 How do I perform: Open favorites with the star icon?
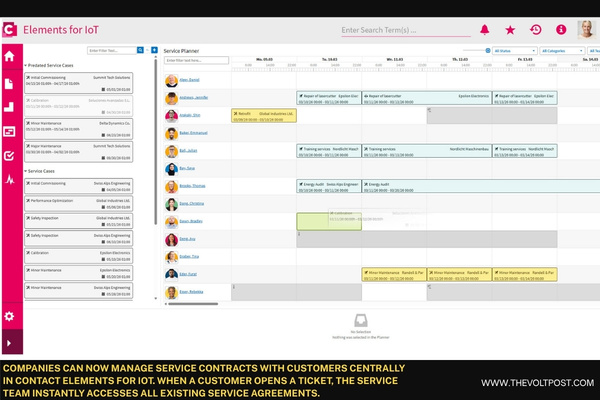click(x=510, y=30)
